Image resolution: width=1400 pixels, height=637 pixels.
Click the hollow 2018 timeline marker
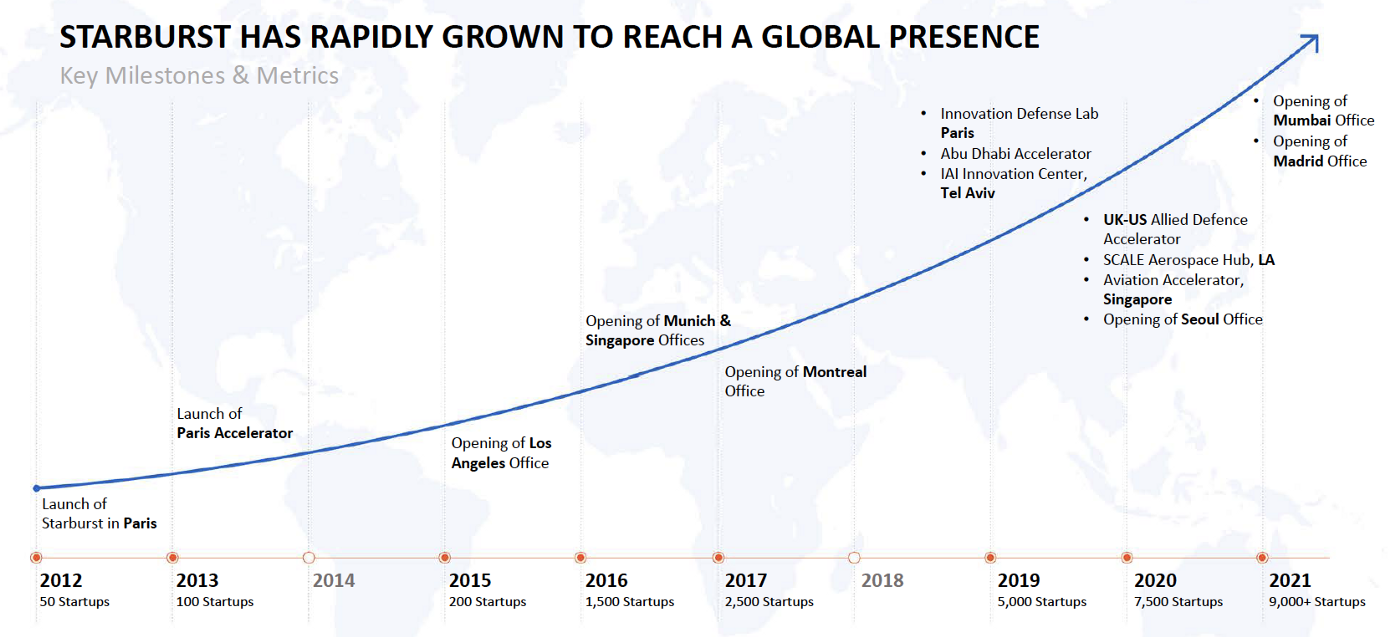pyautogui.click(x=854, y=557)
